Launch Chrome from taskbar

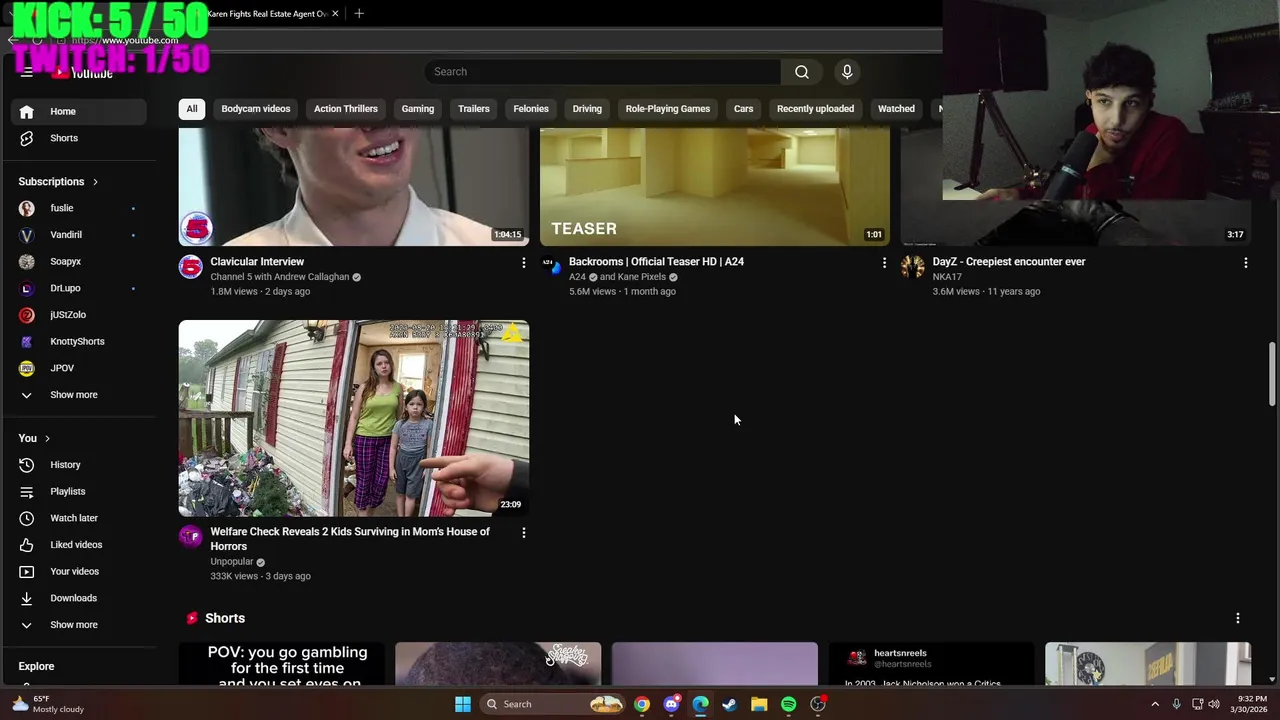point(642,704)
